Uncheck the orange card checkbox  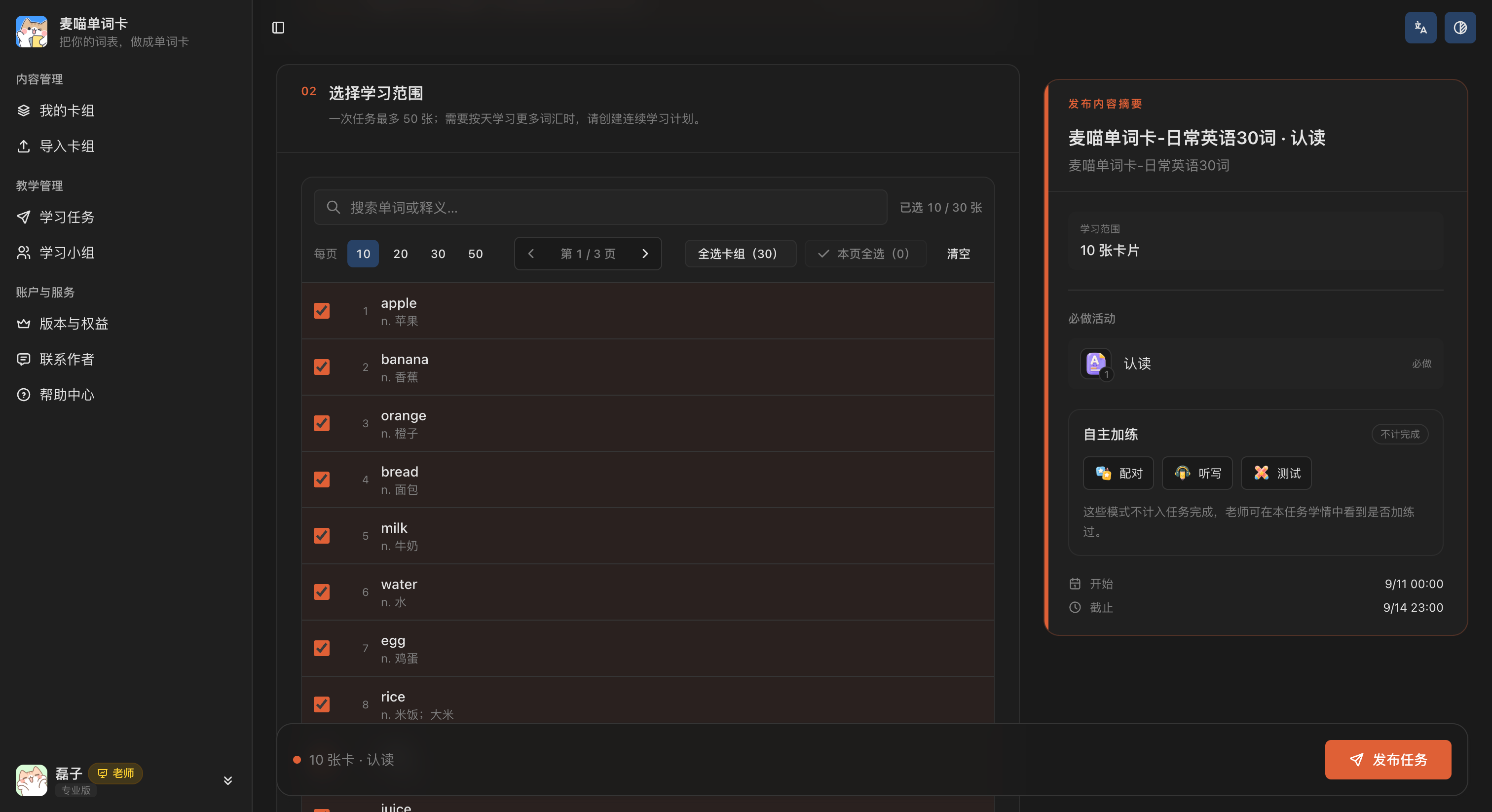322,423
